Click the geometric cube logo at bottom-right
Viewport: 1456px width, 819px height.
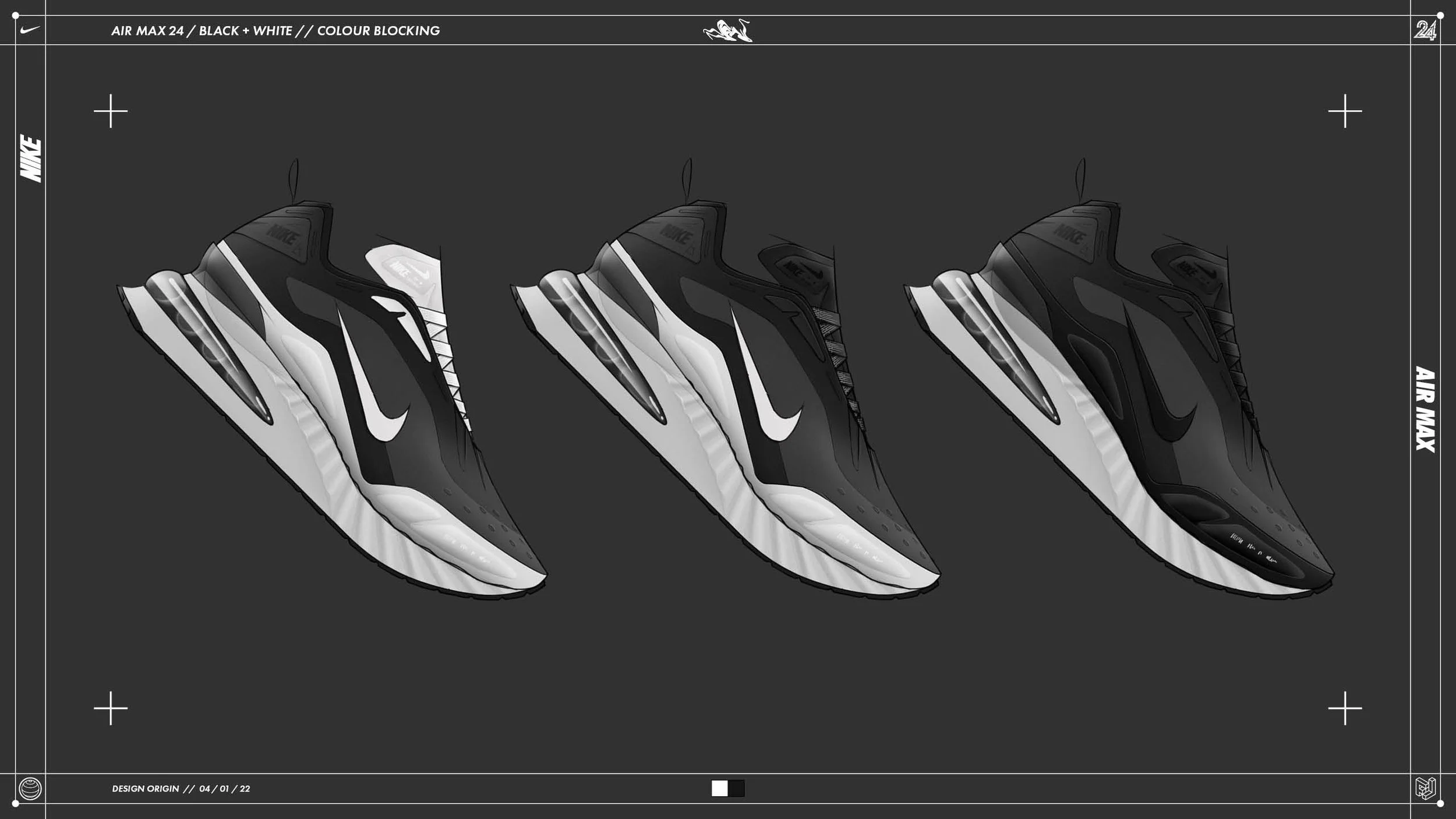click(1425, 789)
